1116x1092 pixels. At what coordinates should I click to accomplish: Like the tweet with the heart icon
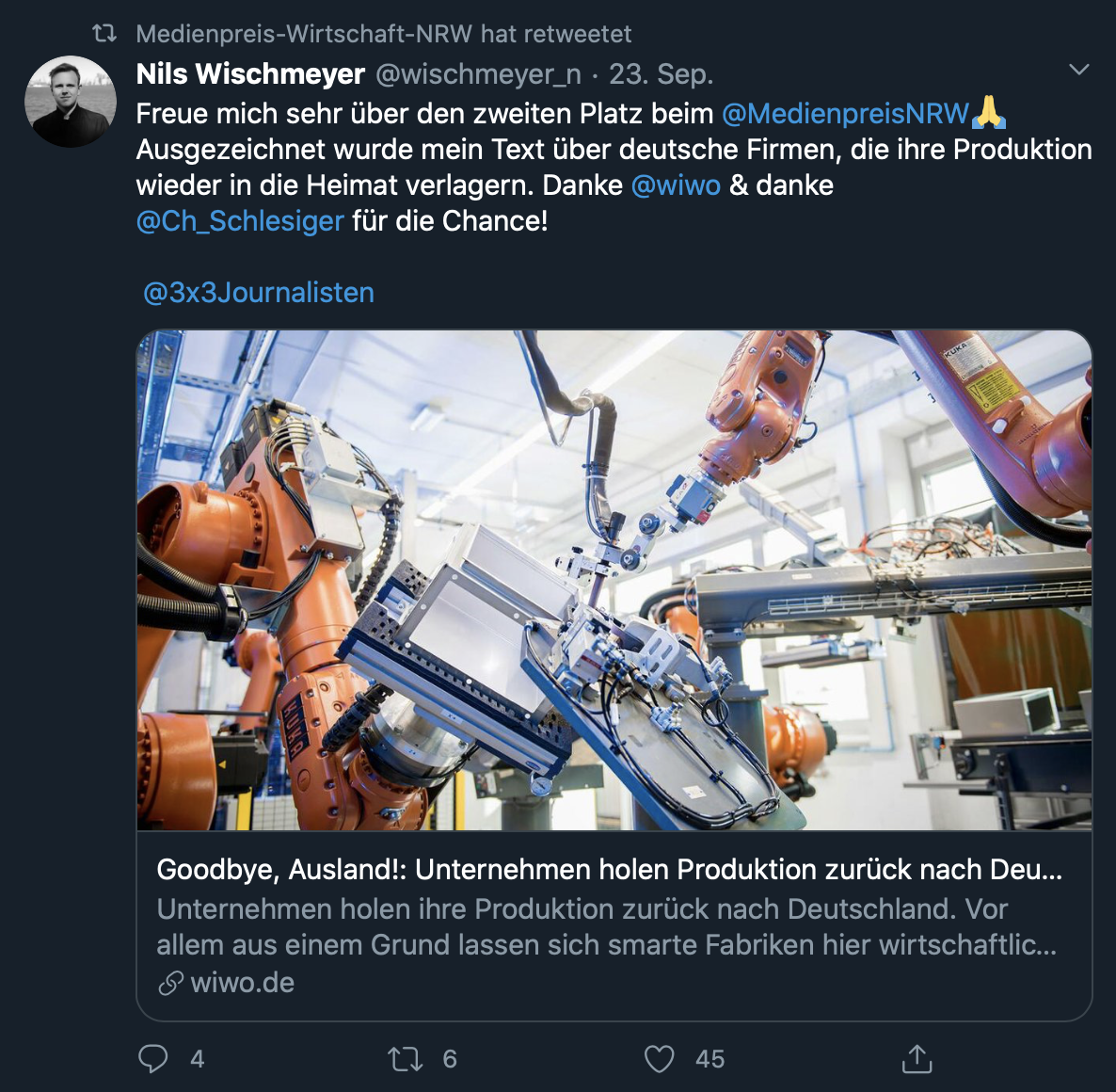click(659, 1059)
